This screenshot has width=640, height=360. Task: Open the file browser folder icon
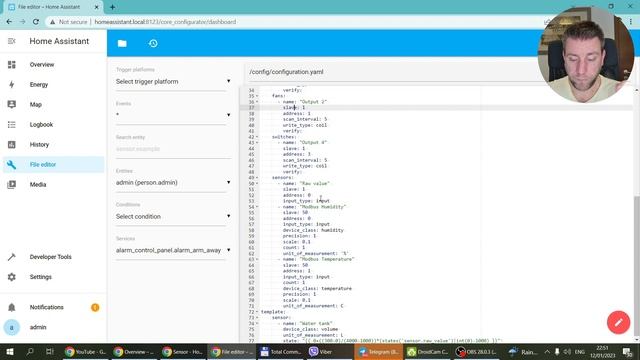click(122, 43)
